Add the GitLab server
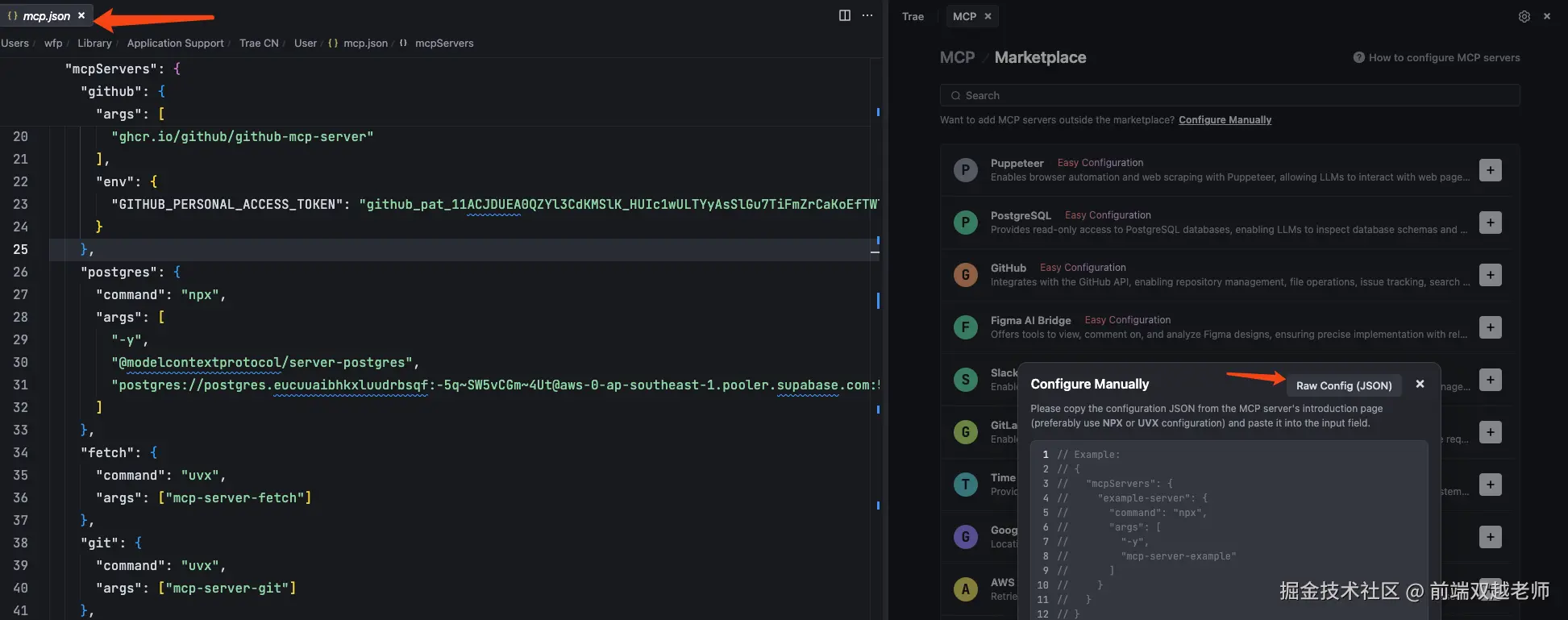 click(x=1490, y=432)
